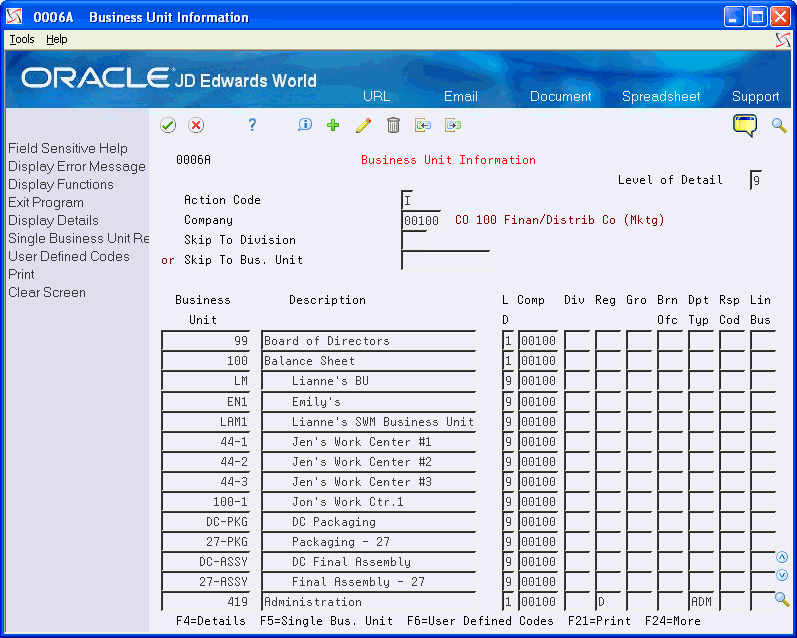This screenshot has width=797, height=638.
Task: Click the green checkmark OK icon
Action: [168, 125]
